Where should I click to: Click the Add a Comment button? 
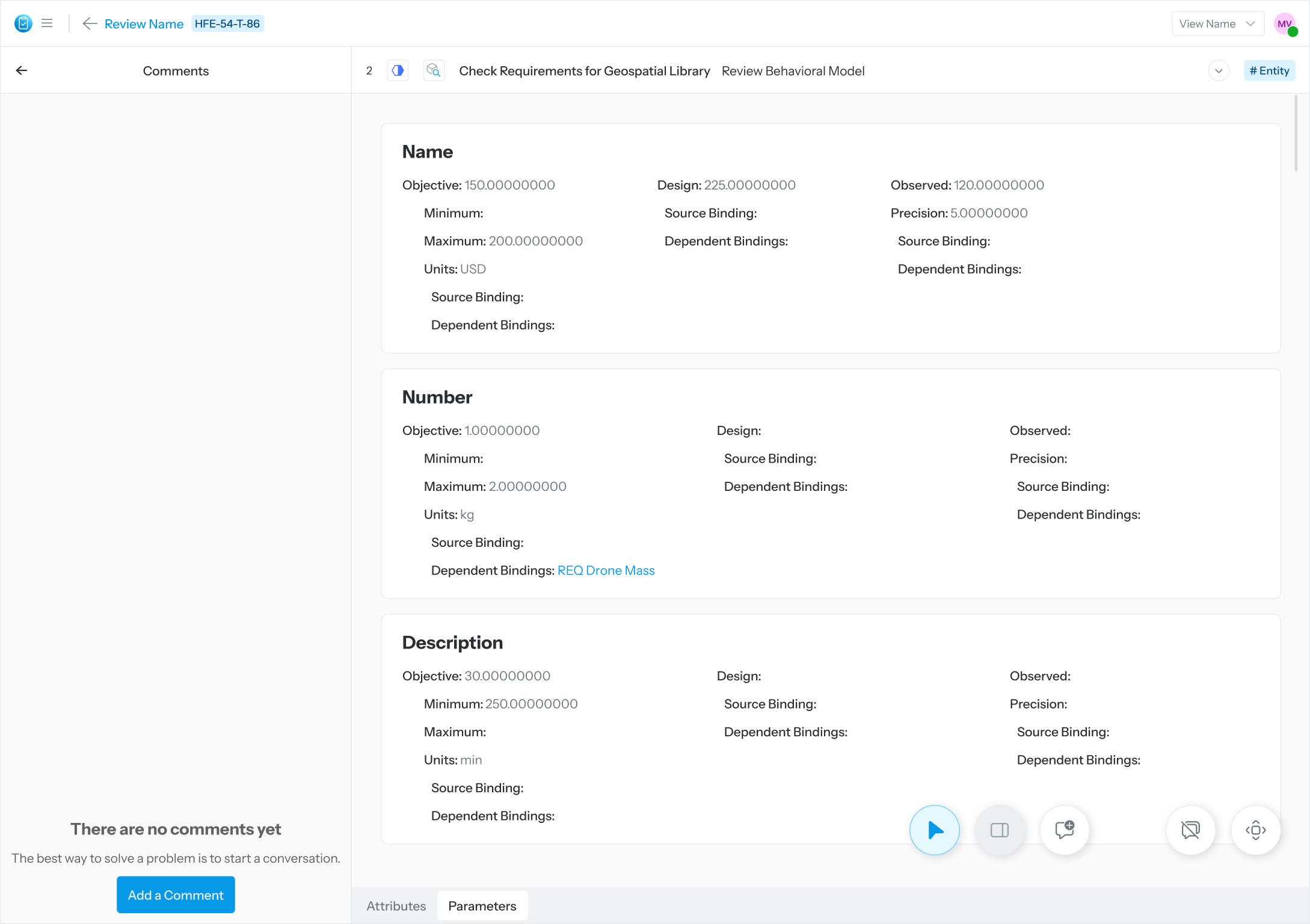[x=176, y=895]
